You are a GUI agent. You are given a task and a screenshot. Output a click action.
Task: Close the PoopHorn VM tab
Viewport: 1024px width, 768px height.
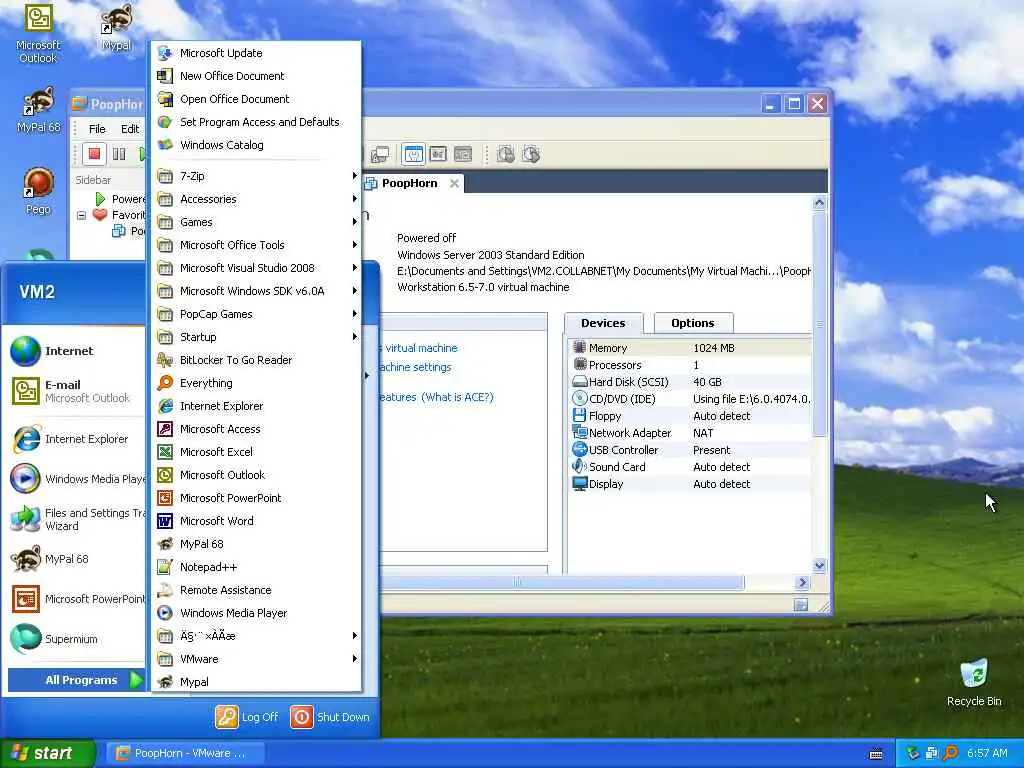coord(454,184)
